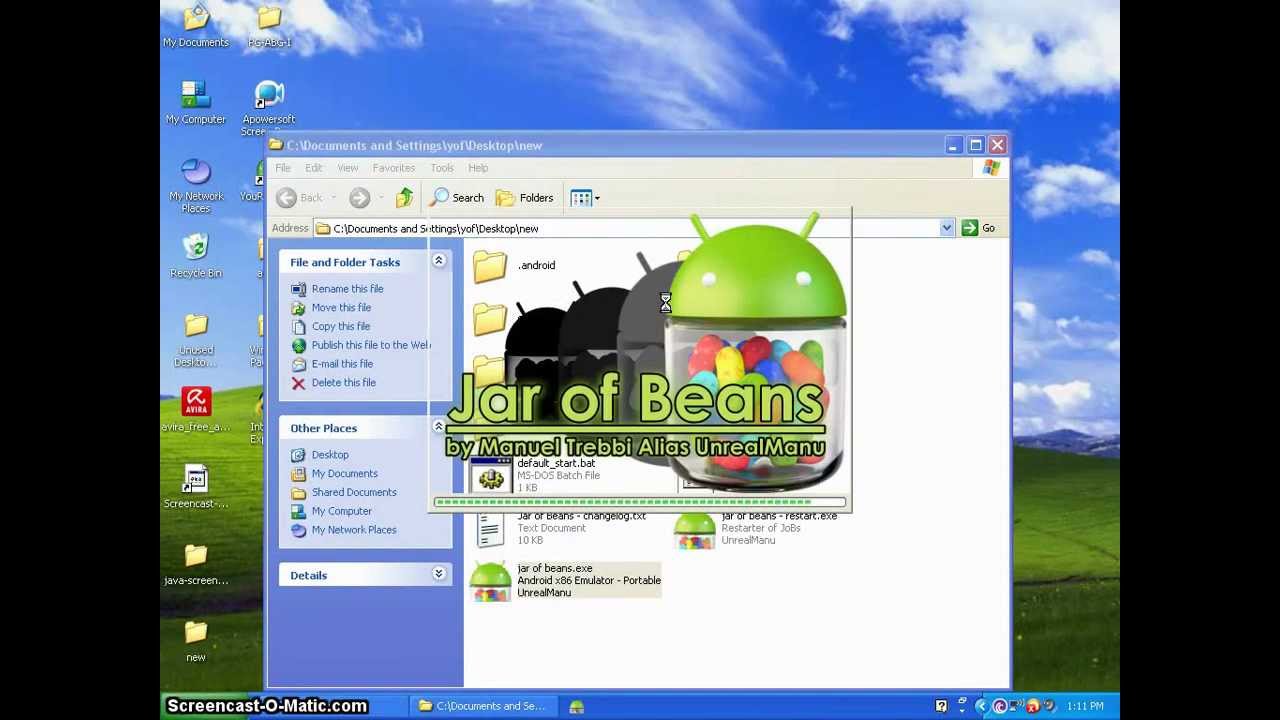Click the Go button beside address bar
Viewport: 1280px width, 720px height.
click(978, 228)
